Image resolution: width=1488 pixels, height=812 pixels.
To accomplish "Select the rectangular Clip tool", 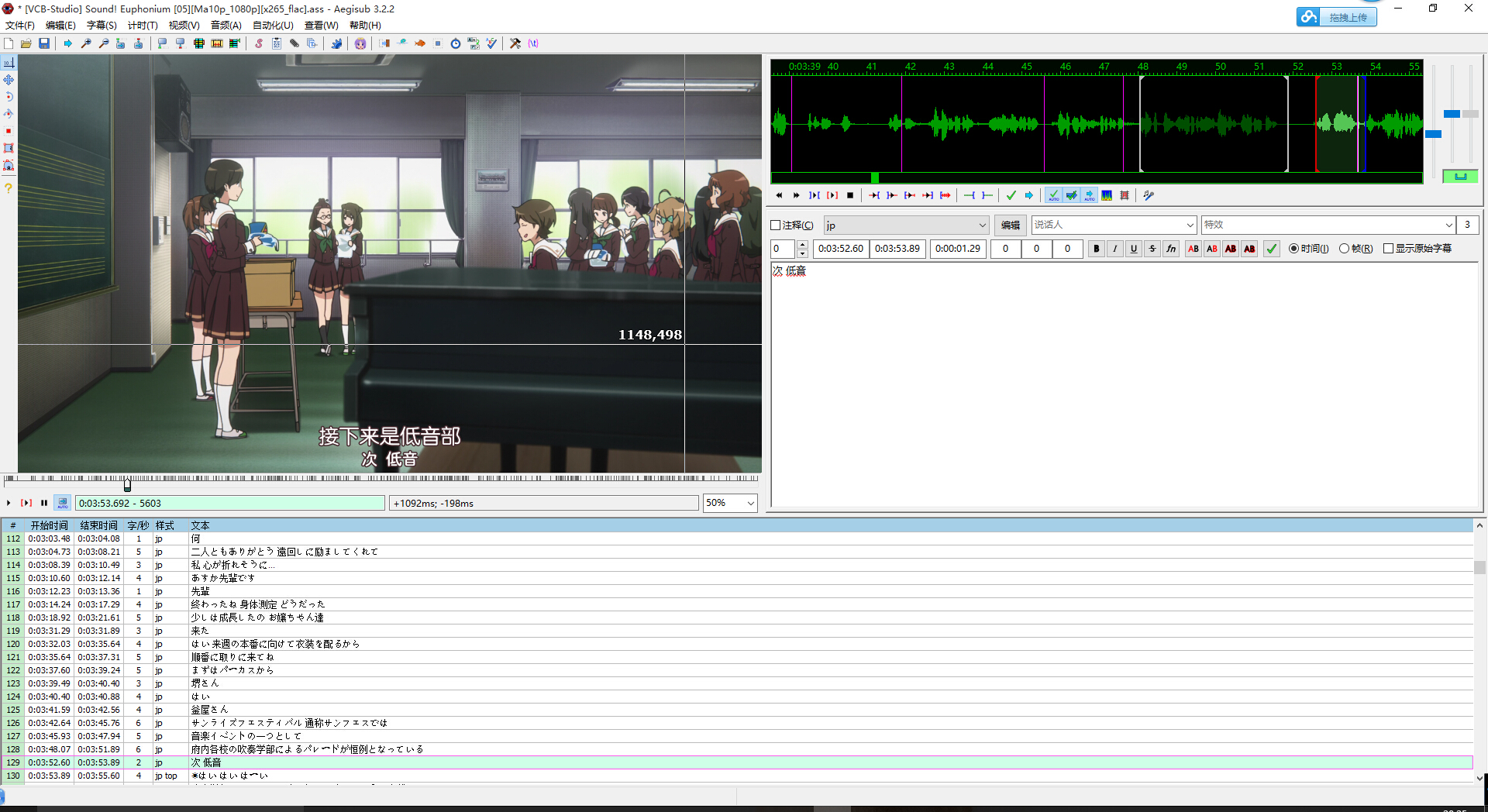I will (x=9, y=148).
